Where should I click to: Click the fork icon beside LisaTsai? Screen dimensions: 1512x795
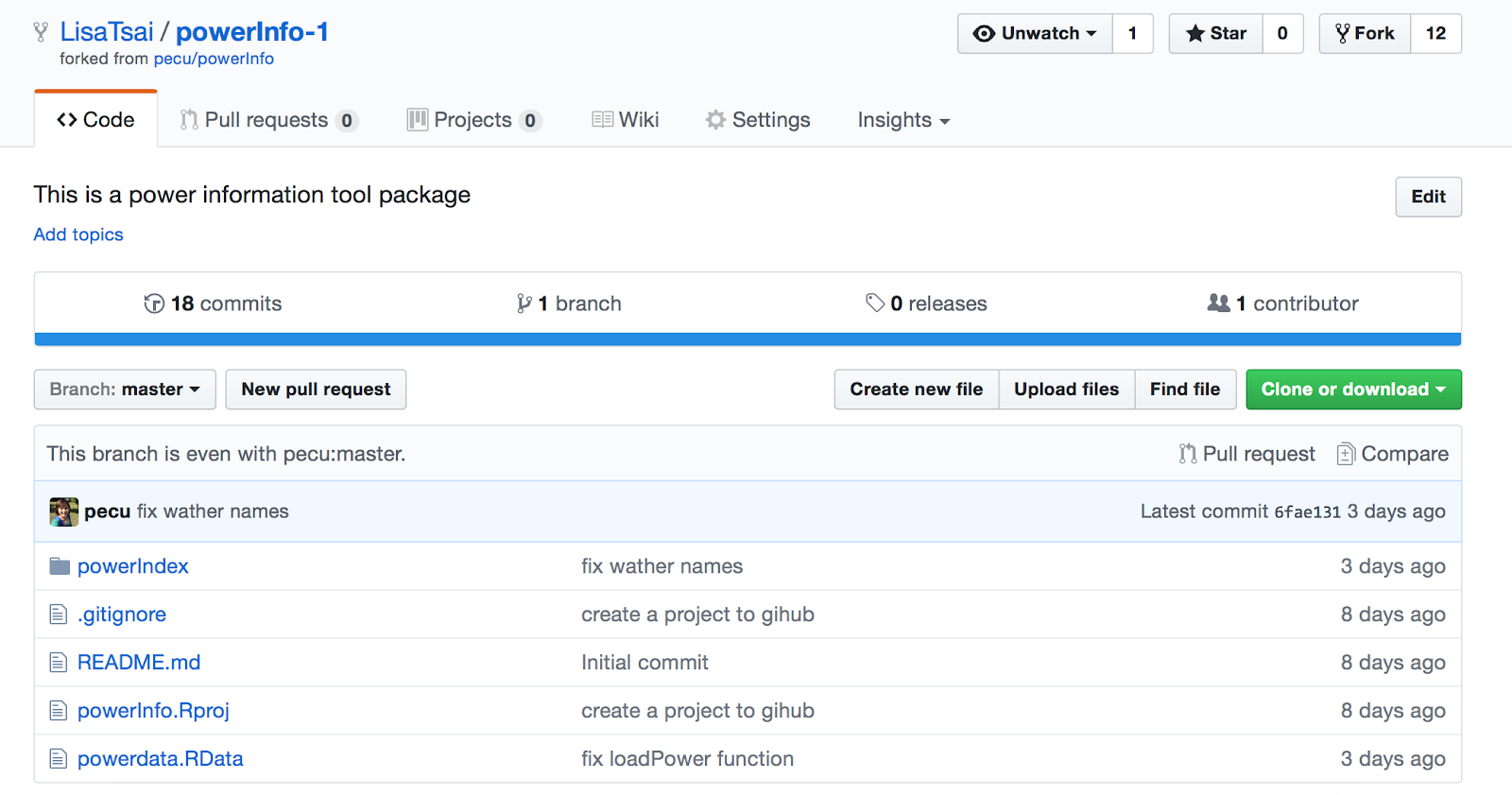click(41, 32)
